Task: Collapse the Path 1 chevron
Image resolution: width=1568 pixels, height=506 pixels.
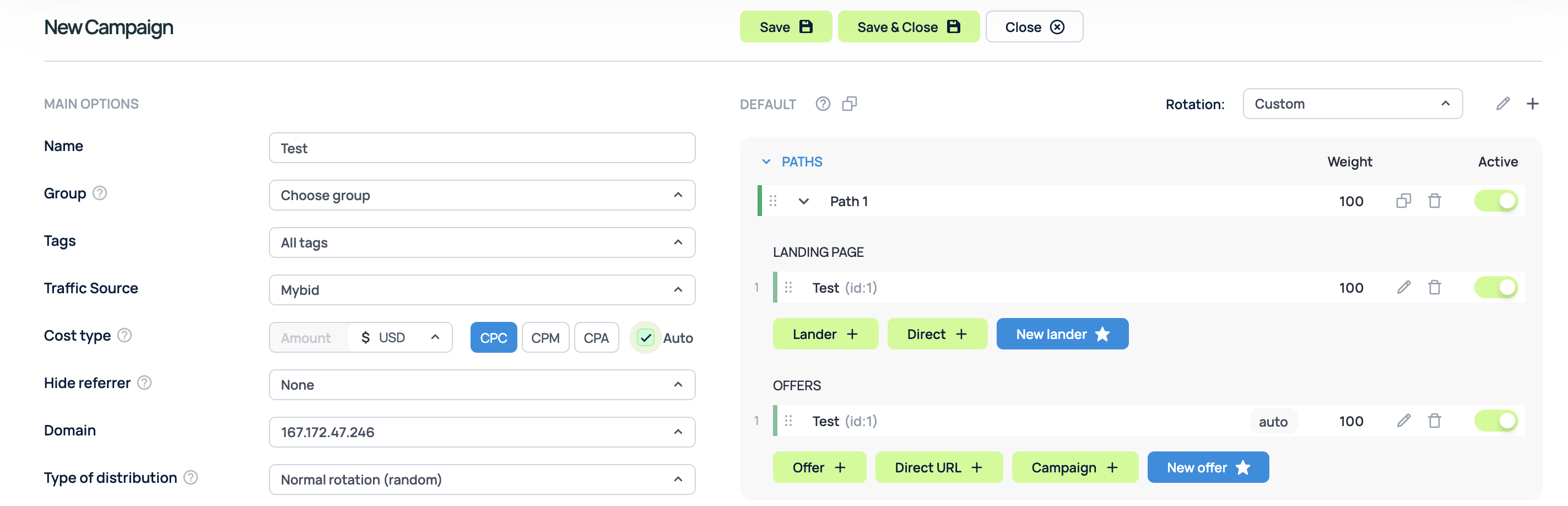Action: 803,202
